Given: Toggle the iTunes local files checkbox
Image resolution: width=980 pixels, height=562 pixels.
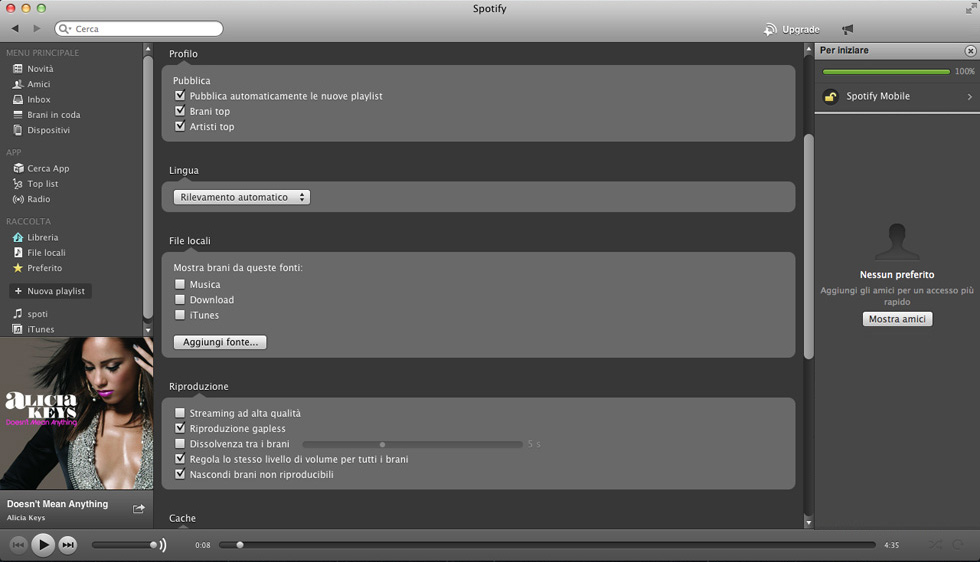Looking at the screenshot, I should click(180, 315).
